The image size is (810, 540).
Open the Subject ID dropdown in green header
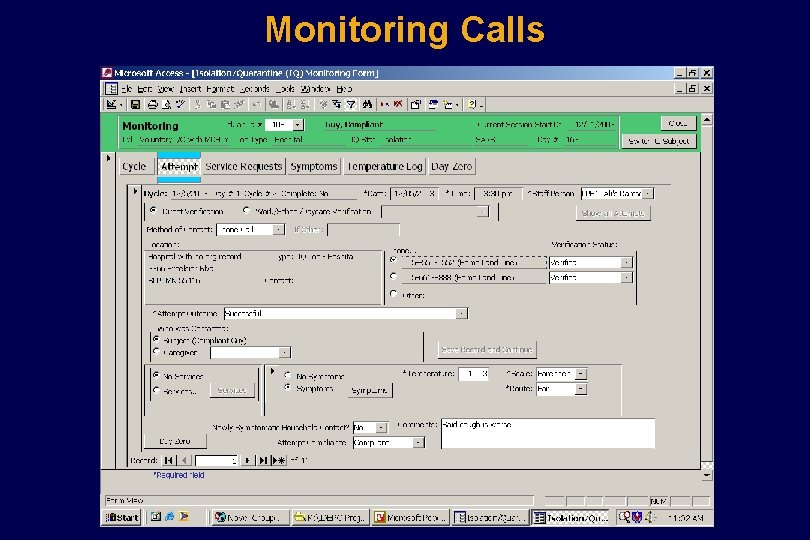(x=298, y=125)
